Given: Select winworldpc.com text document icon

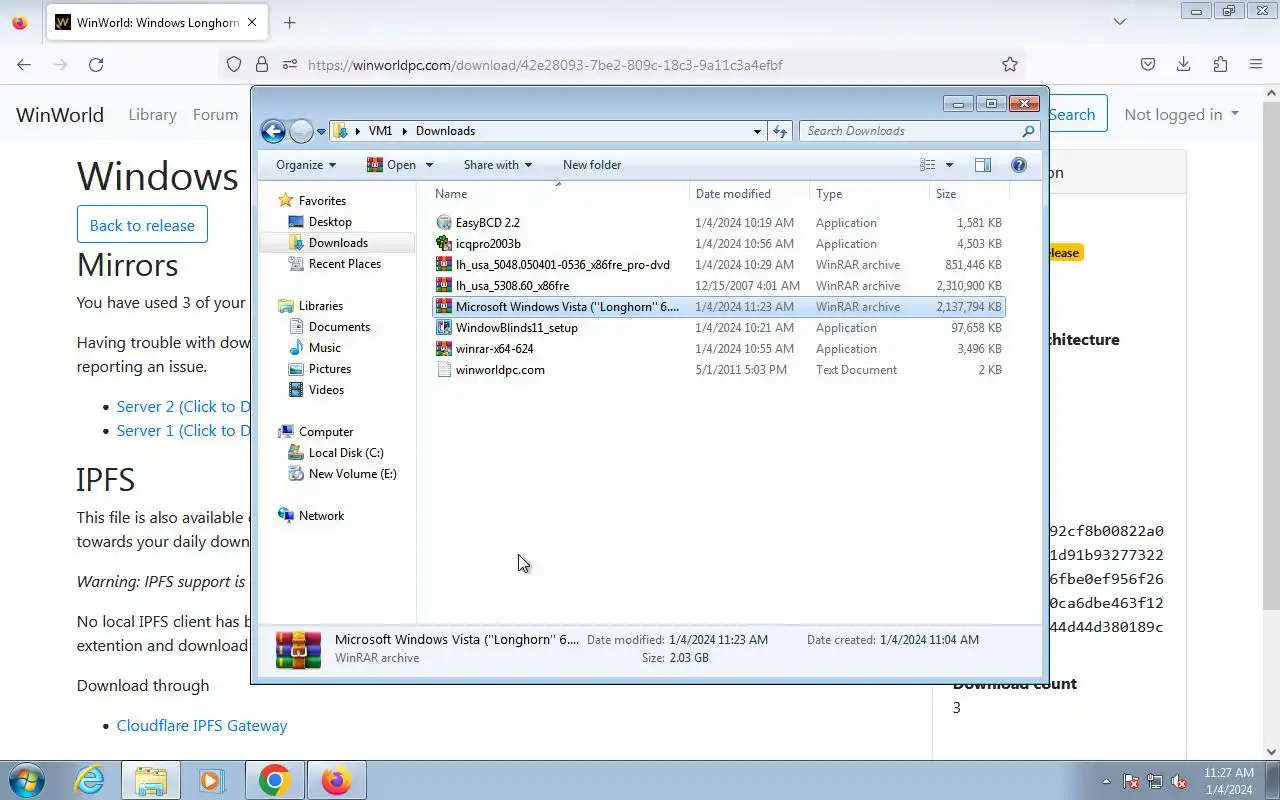Looking at the screenshot, I should [x=444, y=370].
